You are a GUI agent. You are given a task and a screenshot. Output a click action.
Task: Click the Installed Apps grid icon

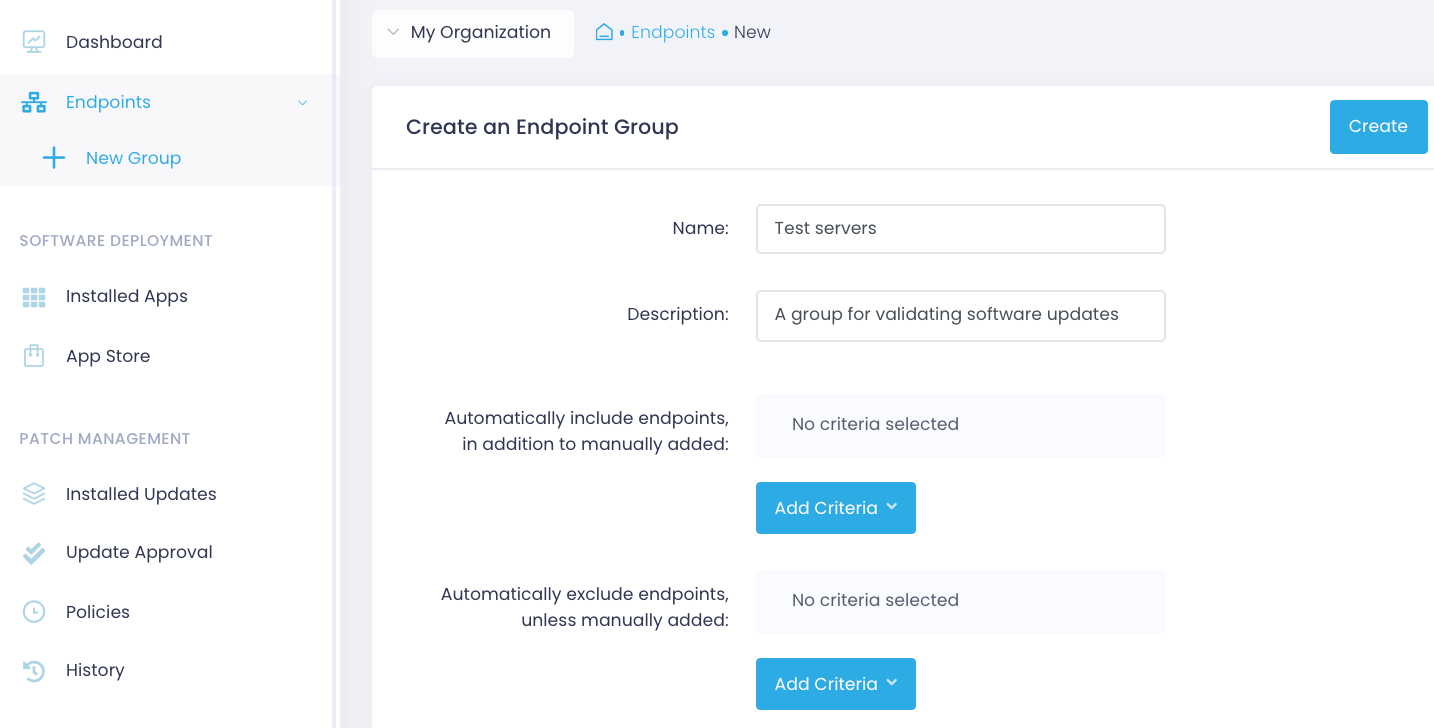tap(34, 296)
